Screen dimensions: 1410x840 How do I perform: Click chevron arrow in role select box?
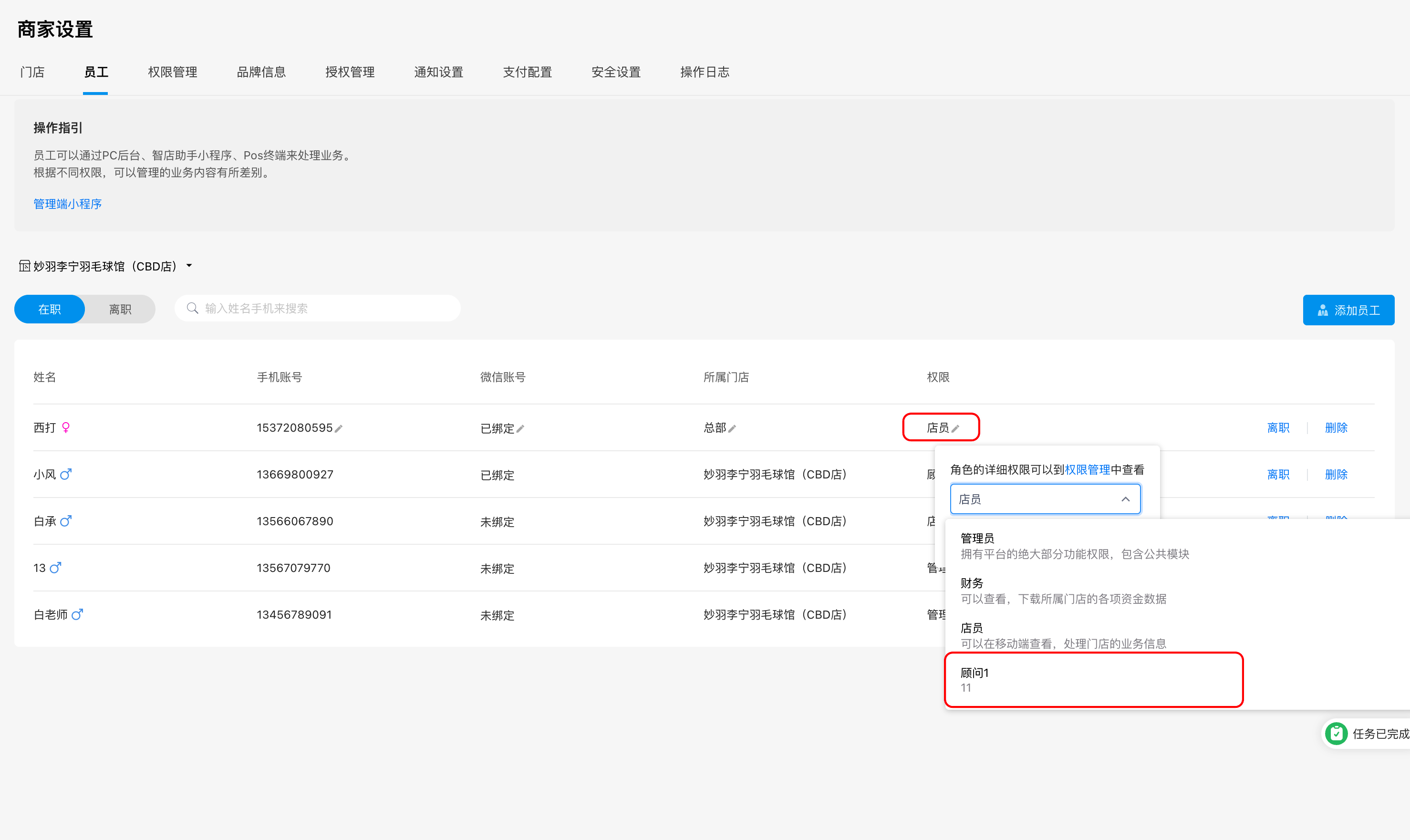(x=1125, y=498)
